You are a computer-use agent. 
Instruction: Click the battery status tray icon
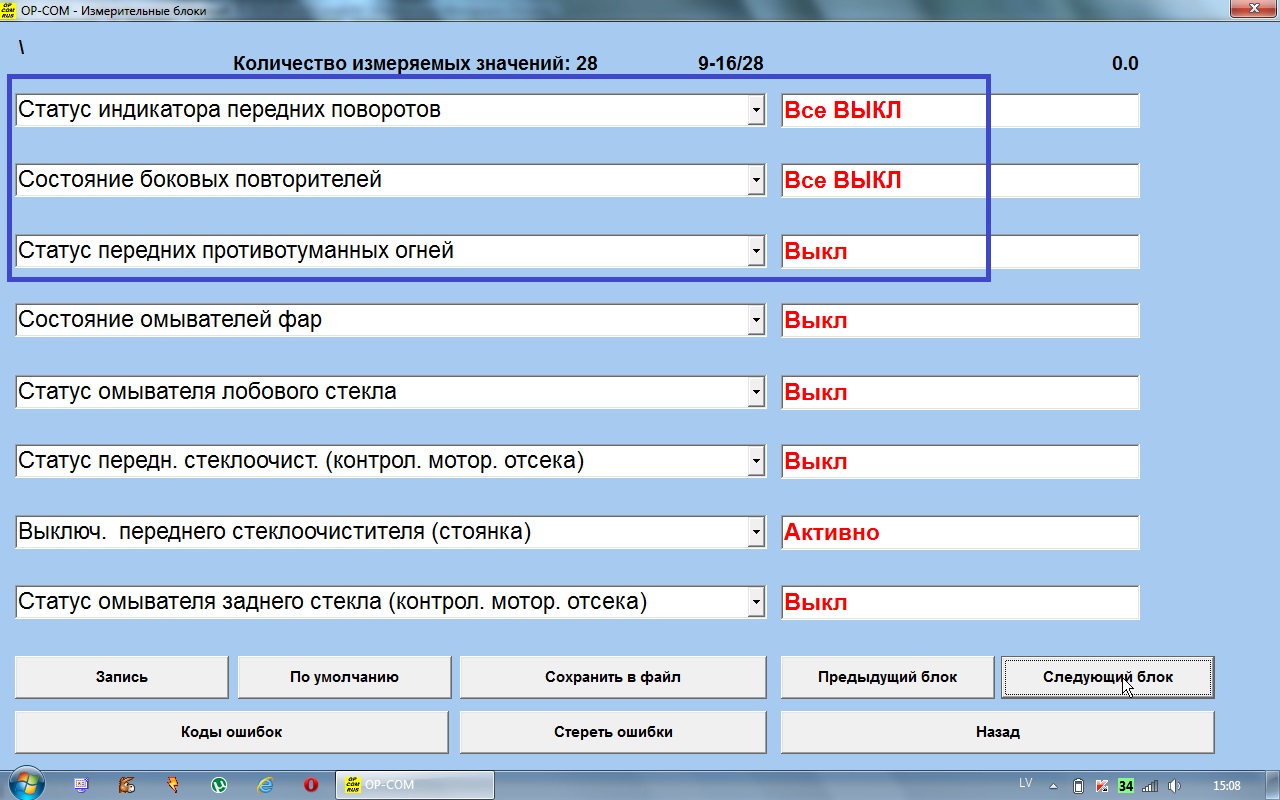tap(1078, 785)
